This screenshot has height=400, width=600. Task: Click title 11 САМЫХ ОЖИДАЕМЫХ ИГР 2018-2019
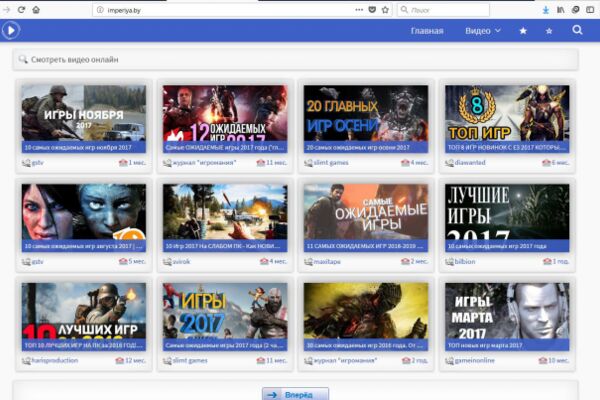365,246
